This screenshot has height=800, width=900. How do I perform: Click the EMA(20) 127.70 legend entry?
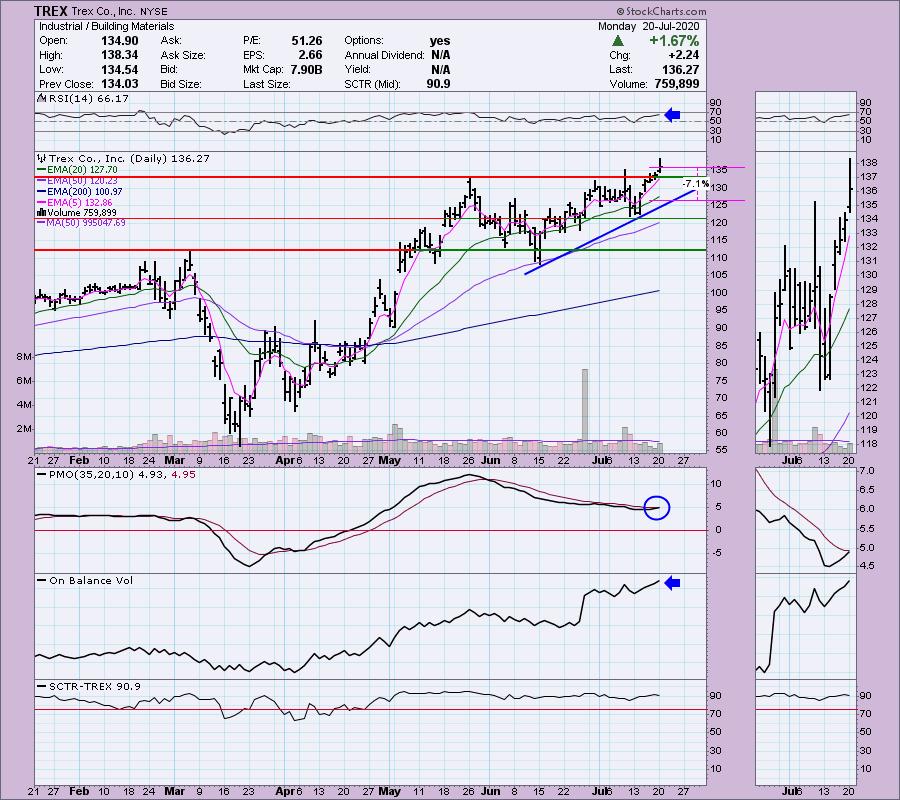82,170
